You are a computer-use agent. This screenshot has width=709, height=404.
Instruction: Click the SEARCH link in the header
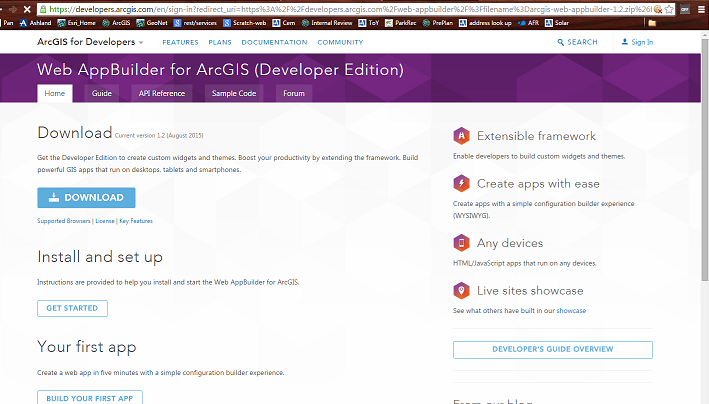[577, 42]
